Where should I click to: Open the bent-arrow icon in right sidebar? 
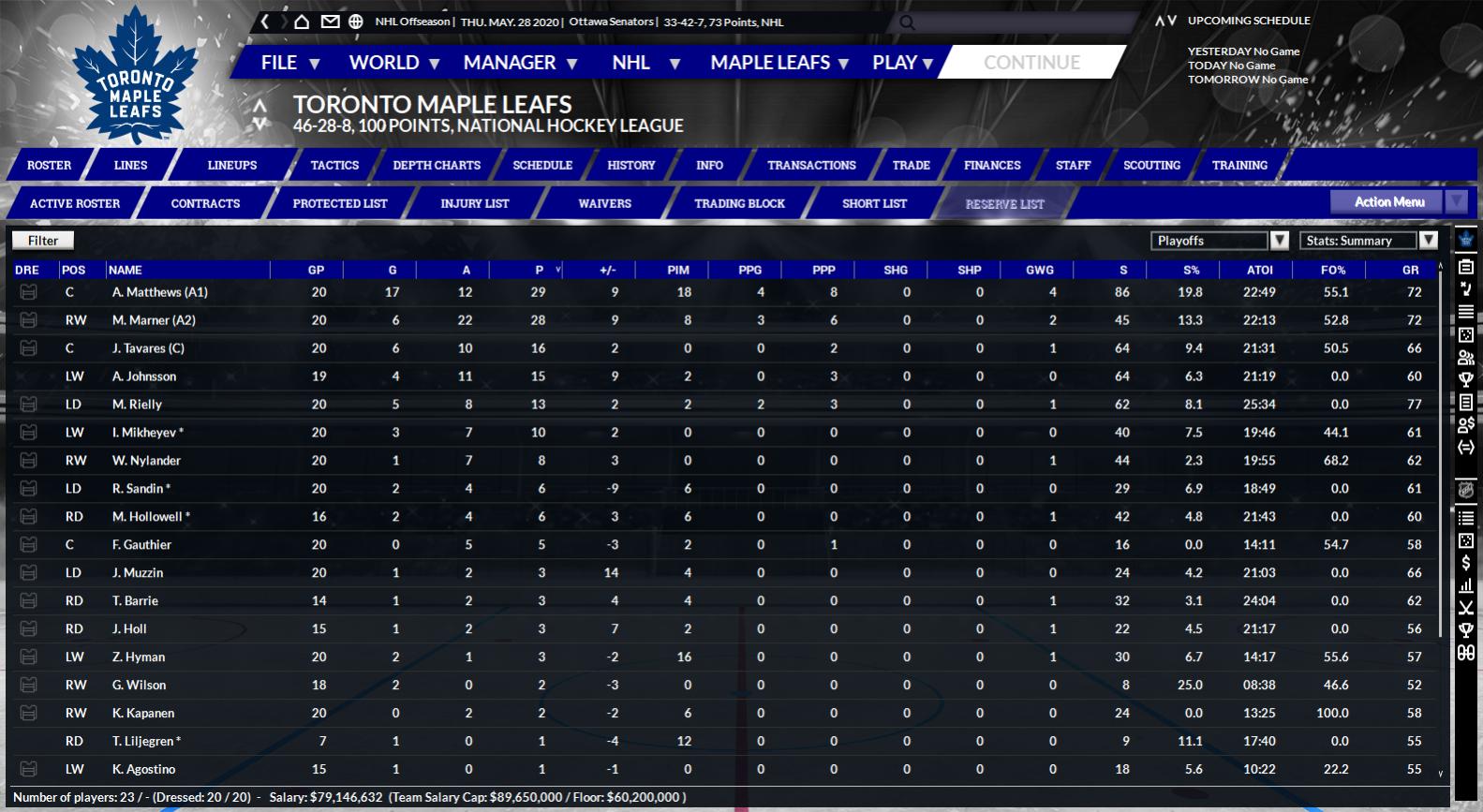(1466, 288)
